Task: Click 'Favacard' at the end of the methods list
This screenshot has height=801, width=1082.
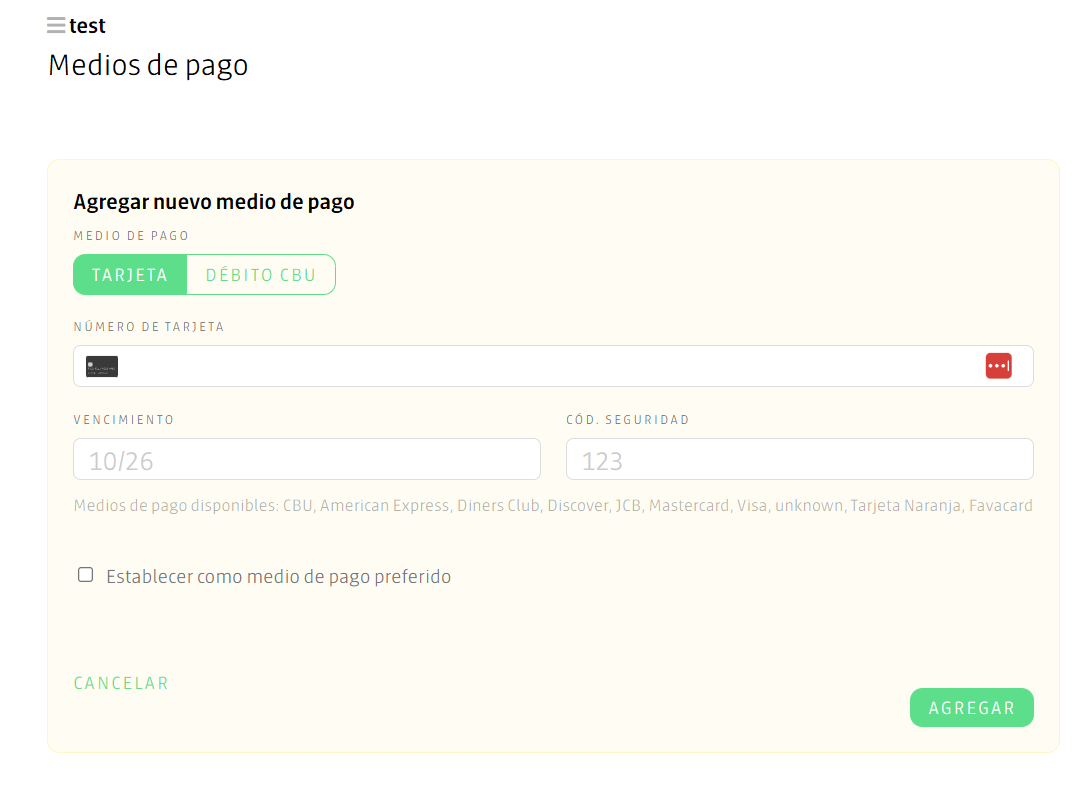Action: point(1001,505)
